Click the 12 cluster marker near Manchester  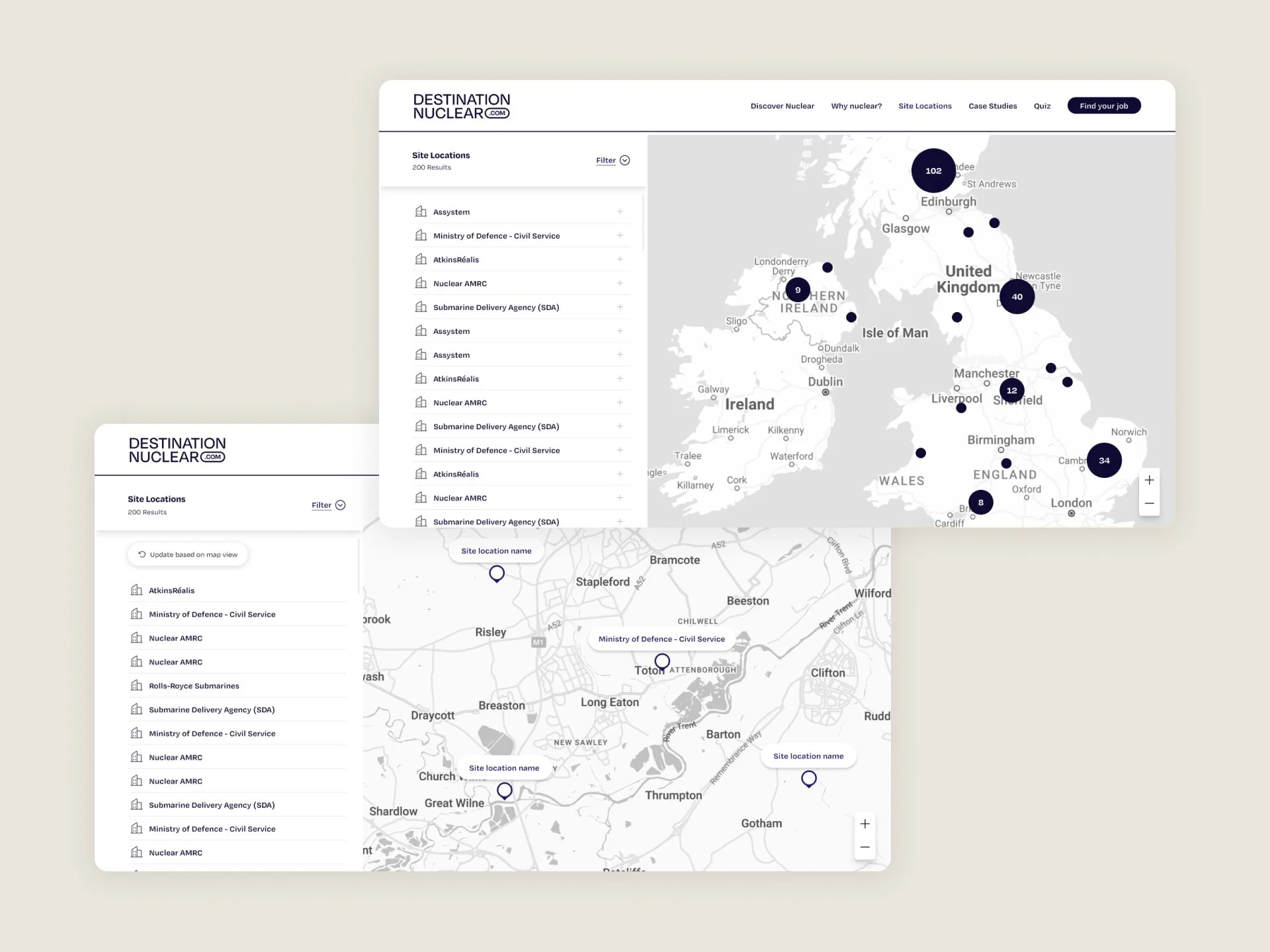pyautogui.click(x=1011, y=390)
